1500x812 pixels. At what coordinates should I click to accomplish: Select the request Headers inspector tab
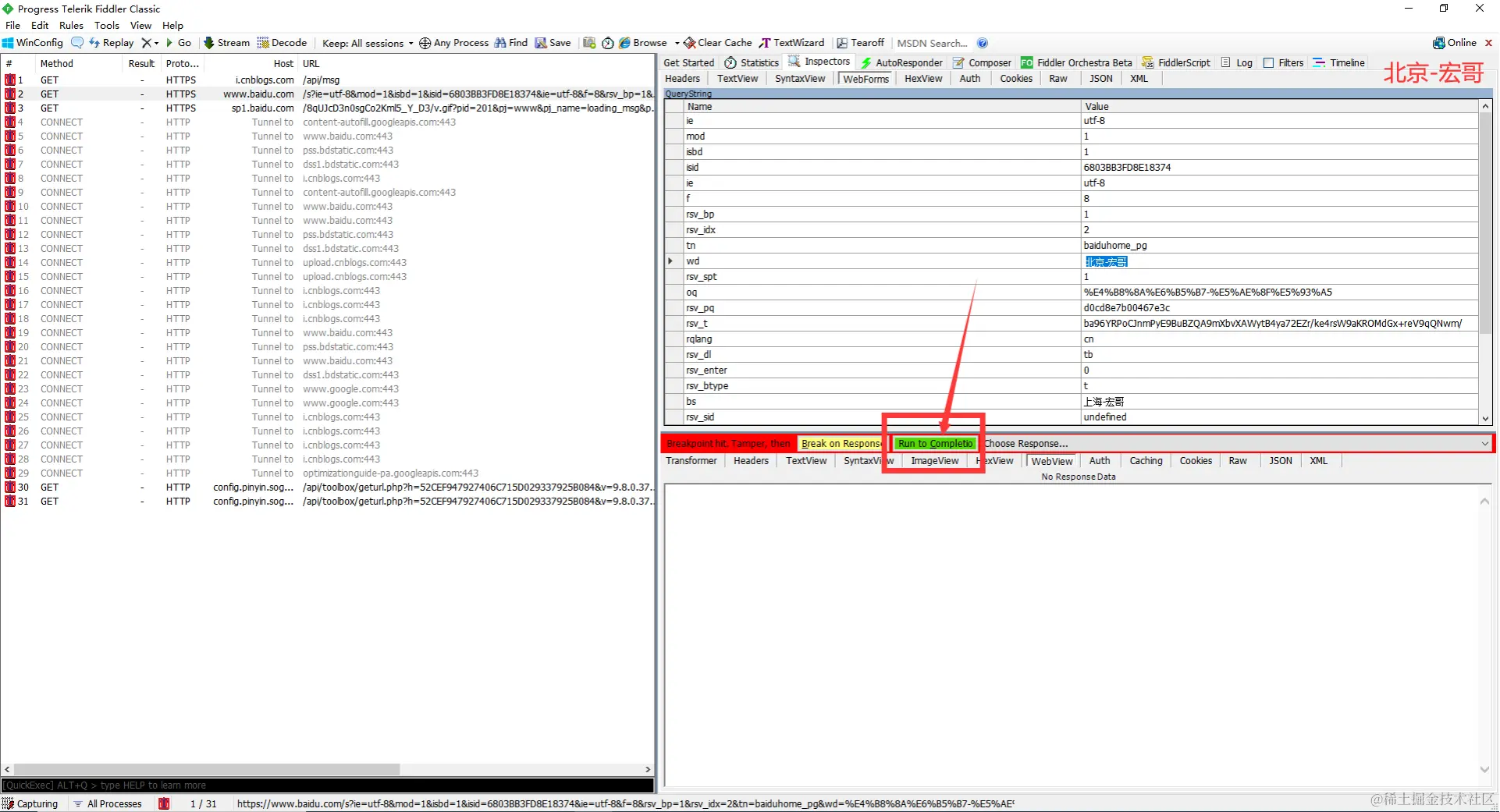point(682,78)
